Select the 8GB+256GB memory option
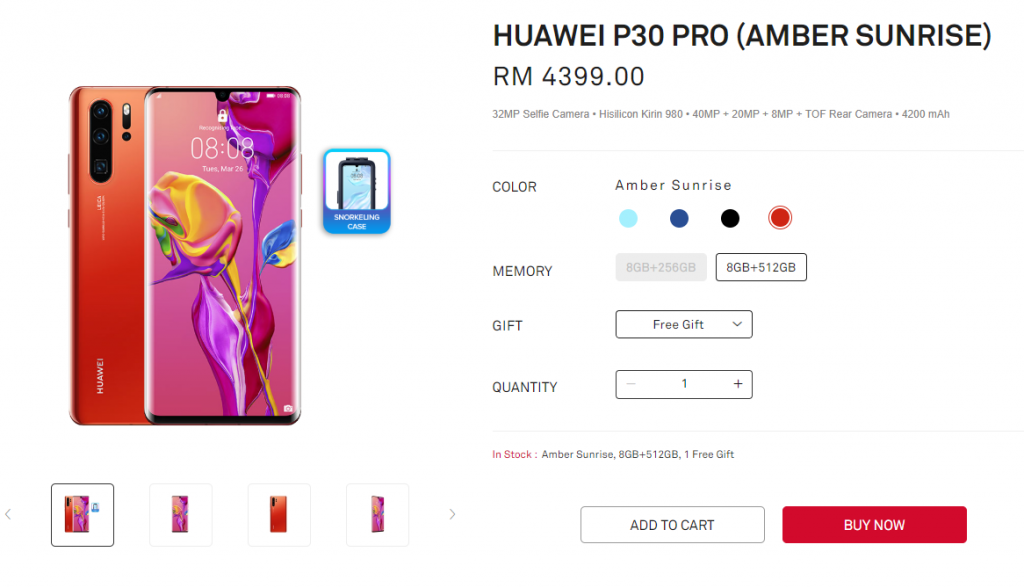Screen dimensions: 1024x588 661,267
